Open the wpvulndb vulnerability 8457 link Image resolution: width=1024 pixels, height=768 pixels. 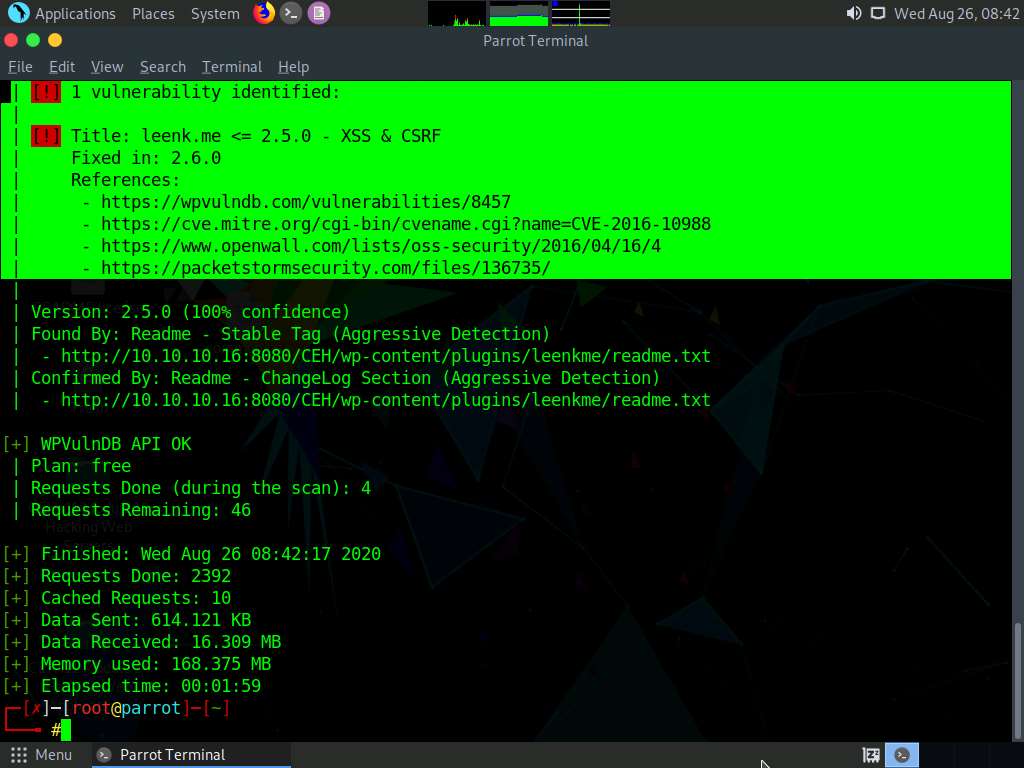pyautogui.click(x=305, y=201)
